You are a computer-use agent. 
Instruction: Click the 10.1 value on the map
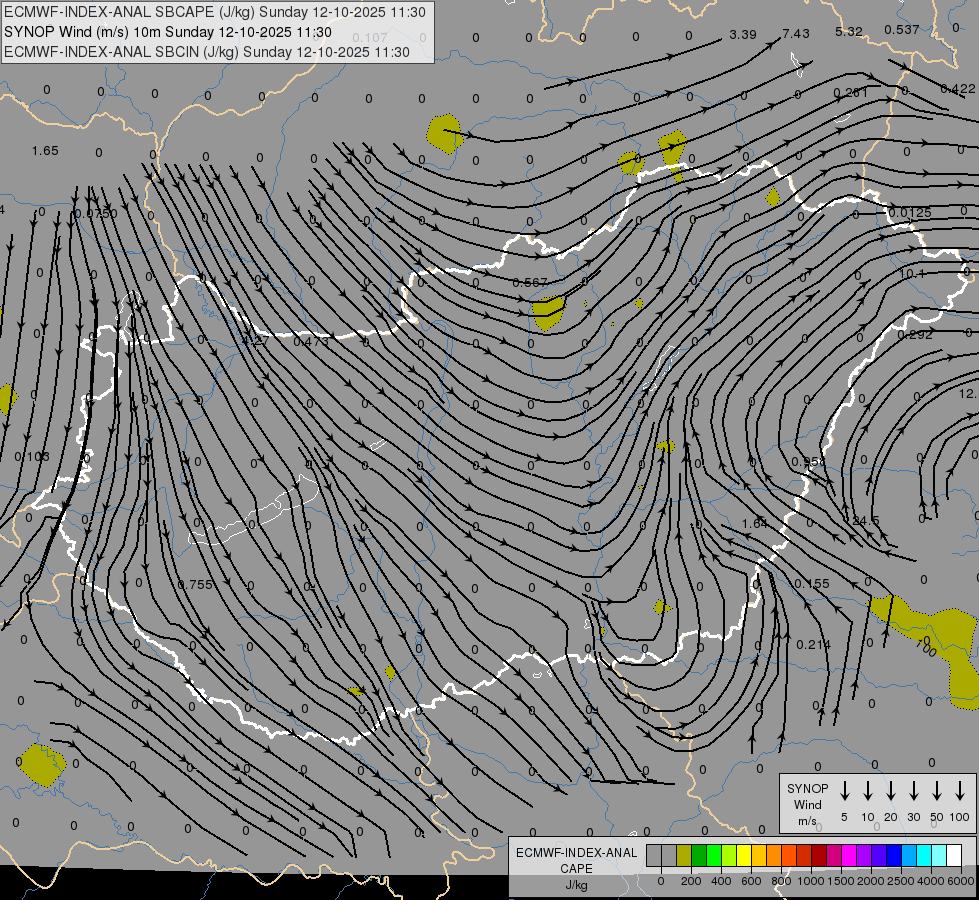[x=912, y=274]
